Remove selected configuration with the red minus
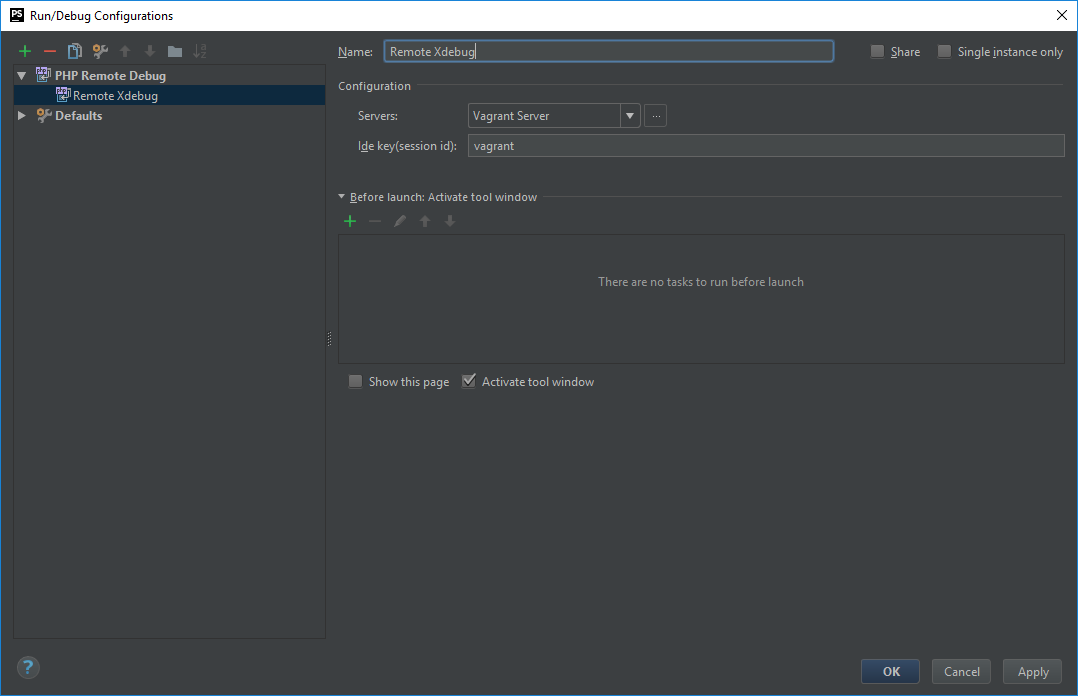 click(x=50, y=51)
